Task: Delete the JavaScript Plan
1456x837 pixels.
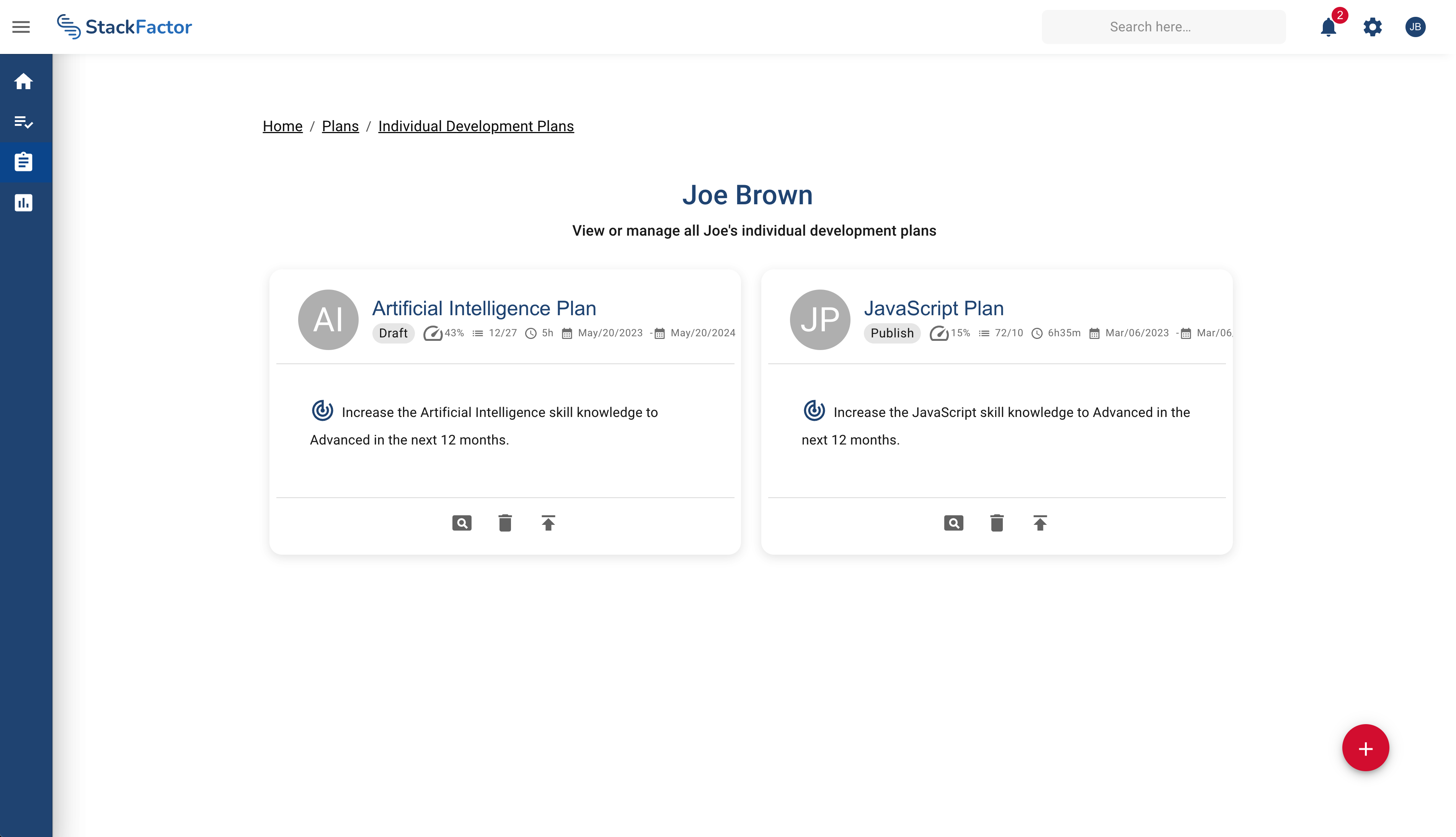Action: point(997,523)
